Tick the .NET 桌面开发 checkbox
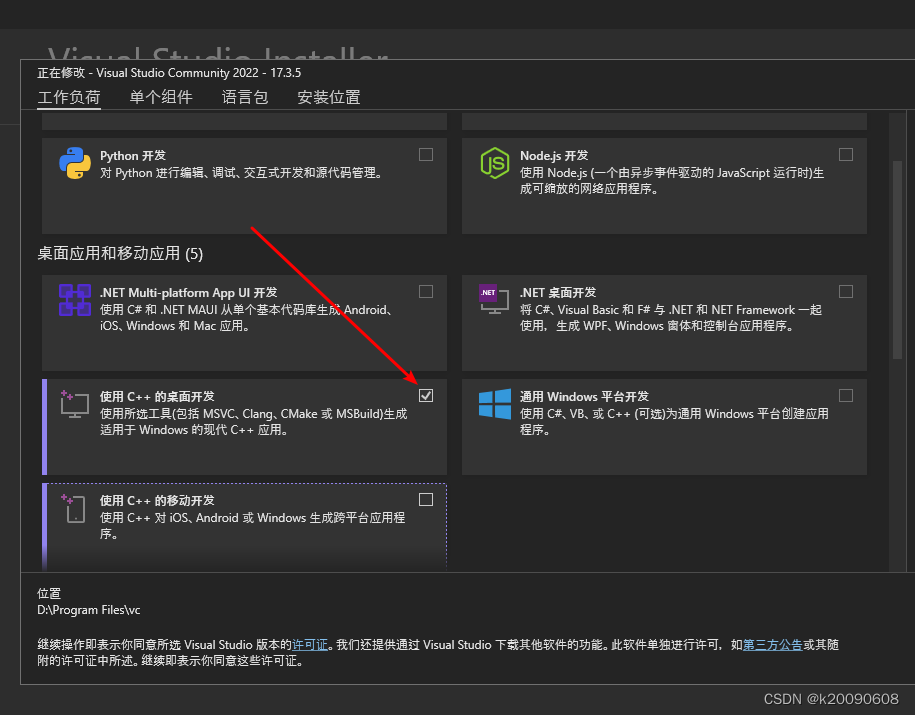915x715 pixels. (846, 292)
